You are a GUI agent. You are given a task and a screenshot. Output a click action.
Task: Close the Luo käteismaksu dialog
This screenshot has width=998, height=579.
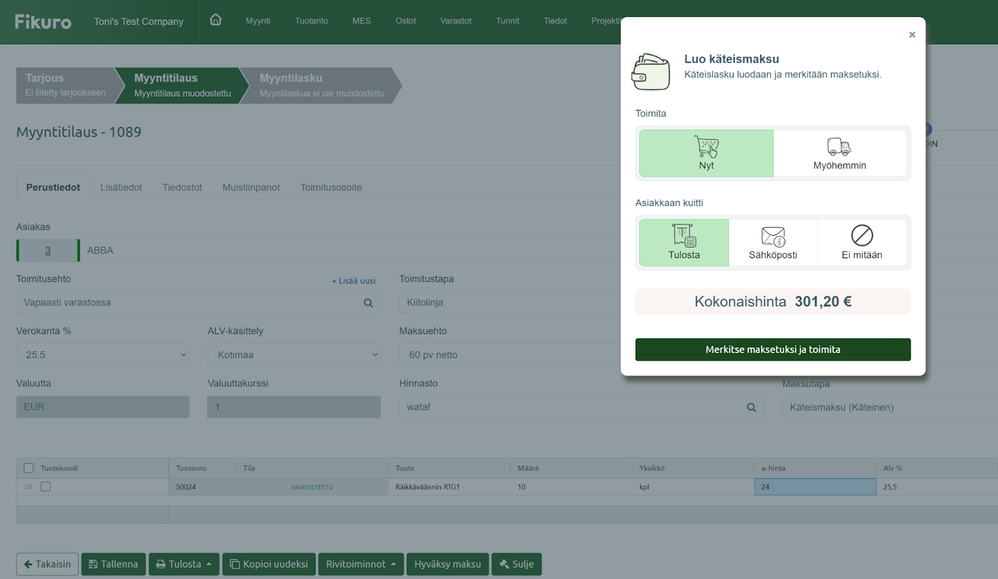tap(912, 34)
